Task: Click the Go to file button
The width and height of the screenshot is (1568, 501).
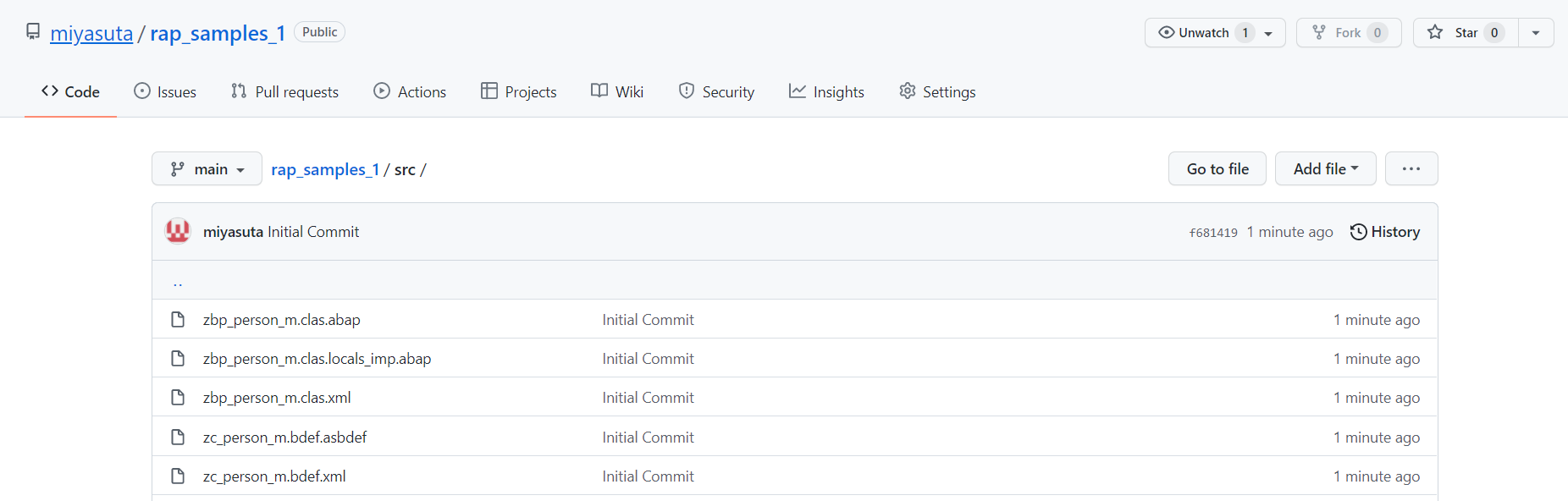Action: (1217, 168)
